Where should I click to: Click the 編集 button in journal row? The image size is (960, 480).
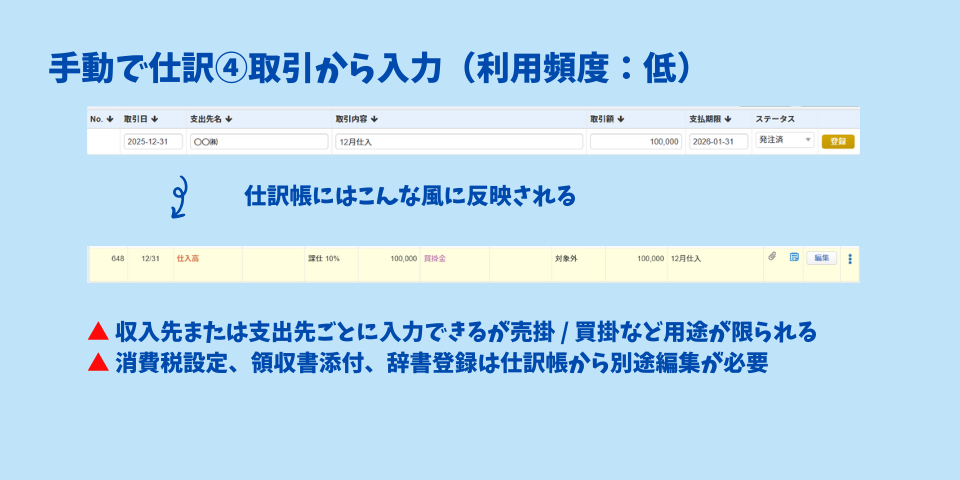[821, 258]
